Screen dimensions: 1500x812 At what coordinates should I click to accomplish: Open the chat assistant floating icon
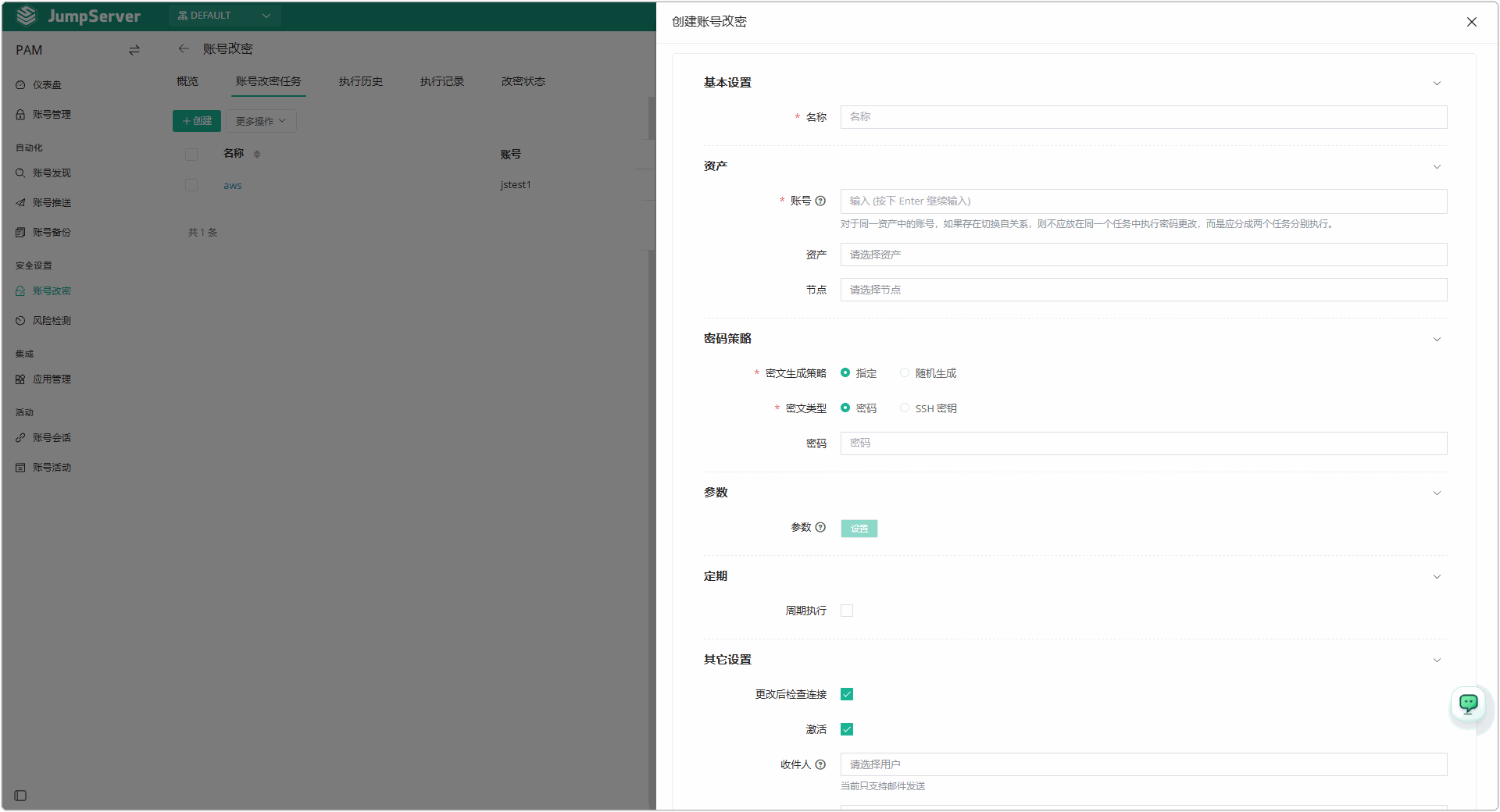click(x=1469, y=704)
